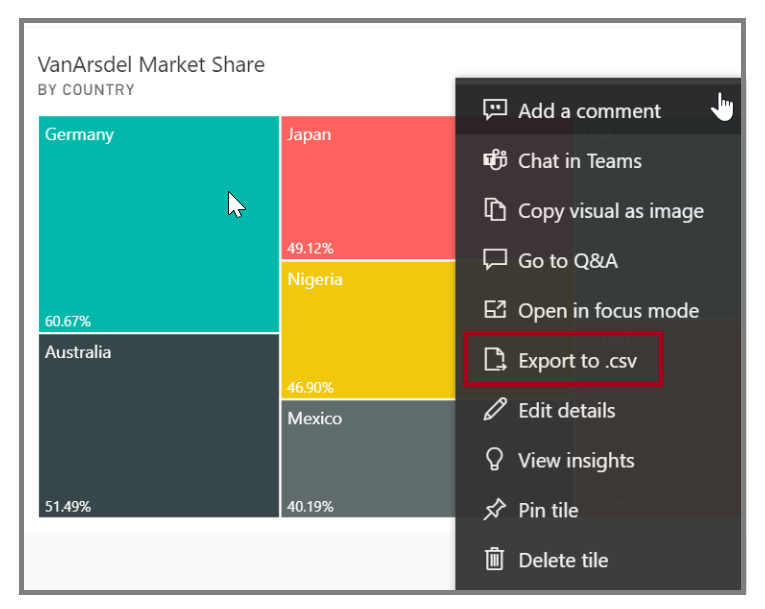Click Japan's 49.12% value label

pos(310,248)
